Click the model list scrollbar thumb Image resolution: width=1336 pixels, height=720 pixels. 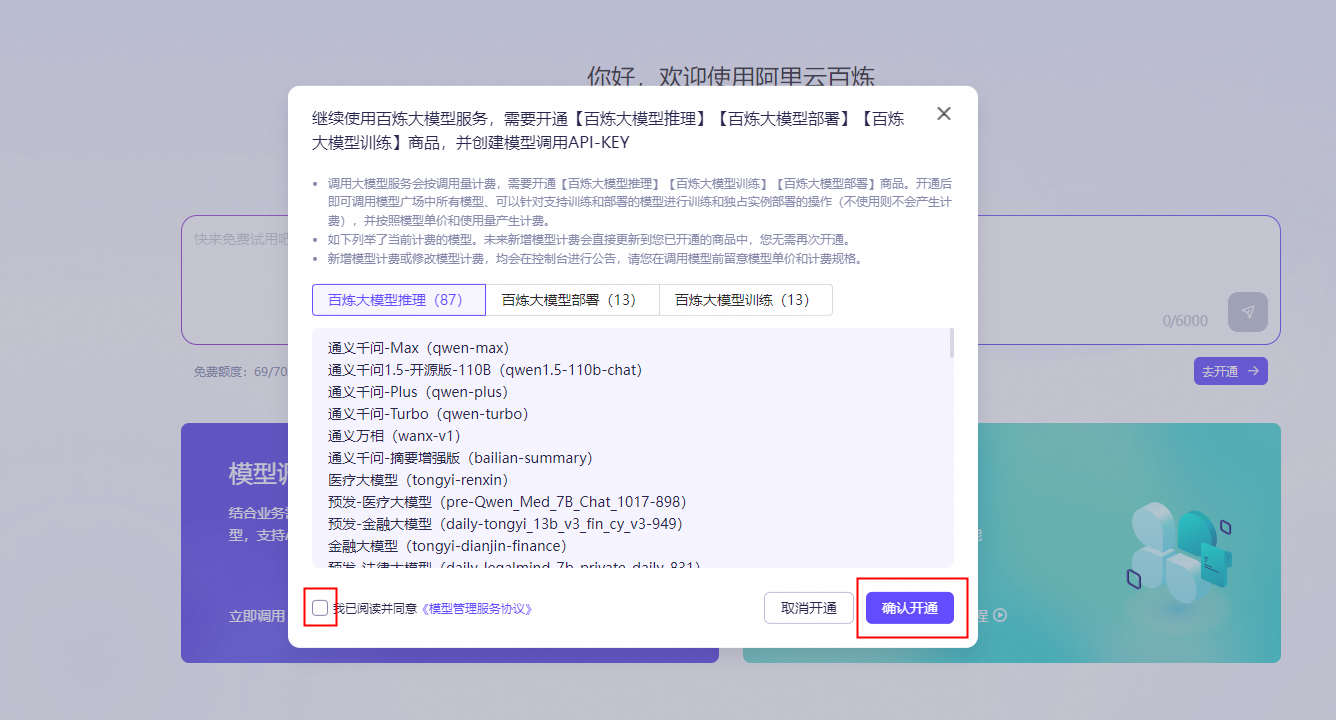coord(951,343)
